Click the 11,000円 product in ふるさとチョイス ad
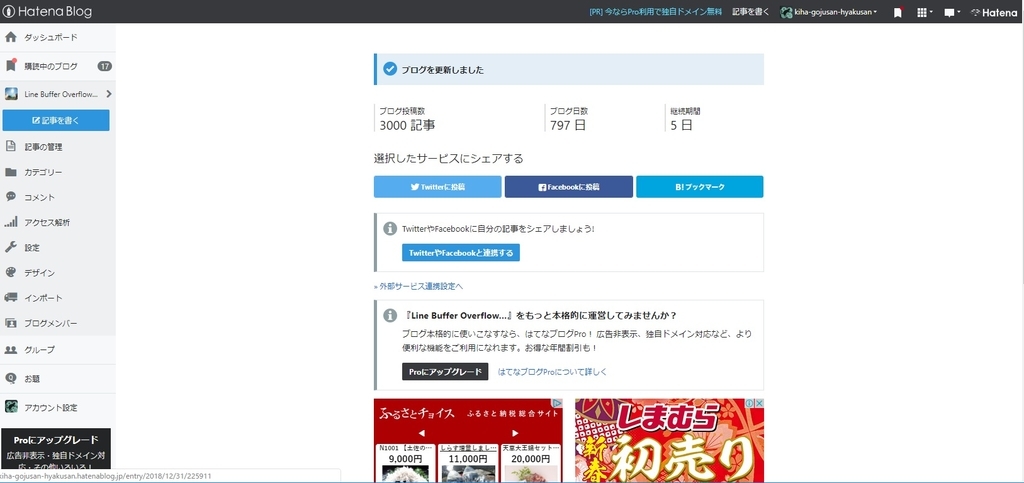1024x483 pixels. [468, 463]
